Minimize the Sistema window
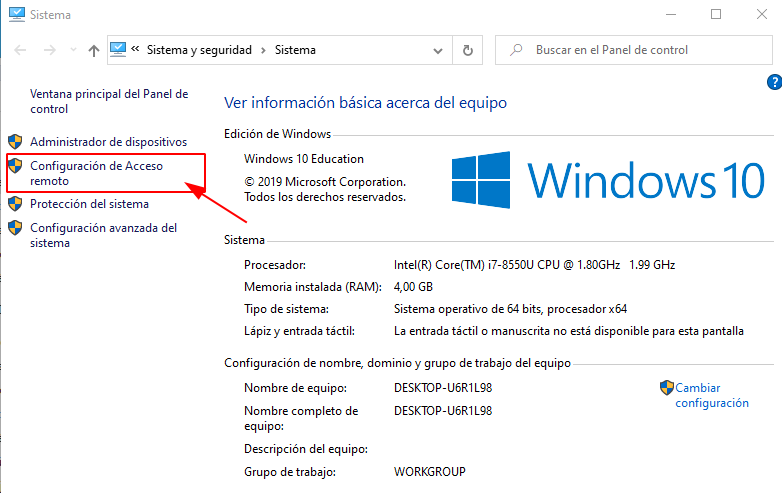Screen dimensions: 782x493 click(671, 14)
